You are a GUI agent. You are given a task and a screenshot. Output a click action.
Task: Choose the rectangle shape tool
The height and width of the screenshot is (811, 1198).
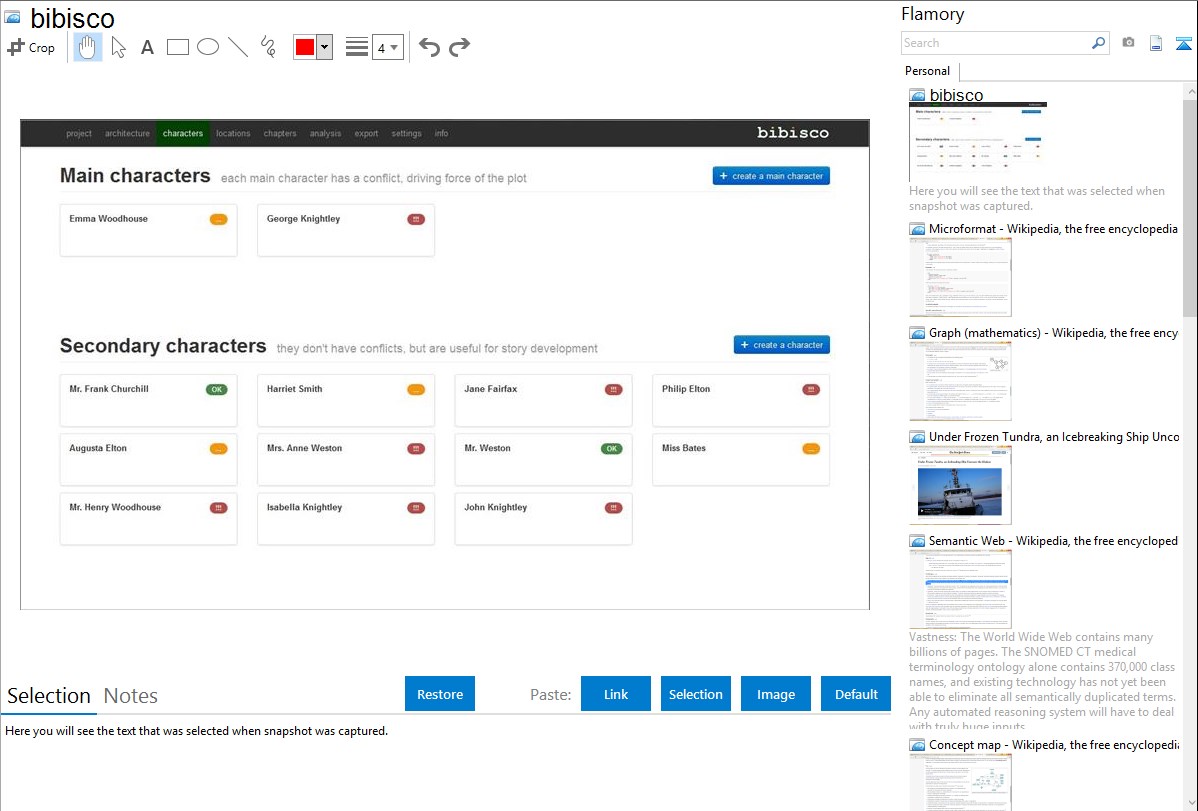178,47
